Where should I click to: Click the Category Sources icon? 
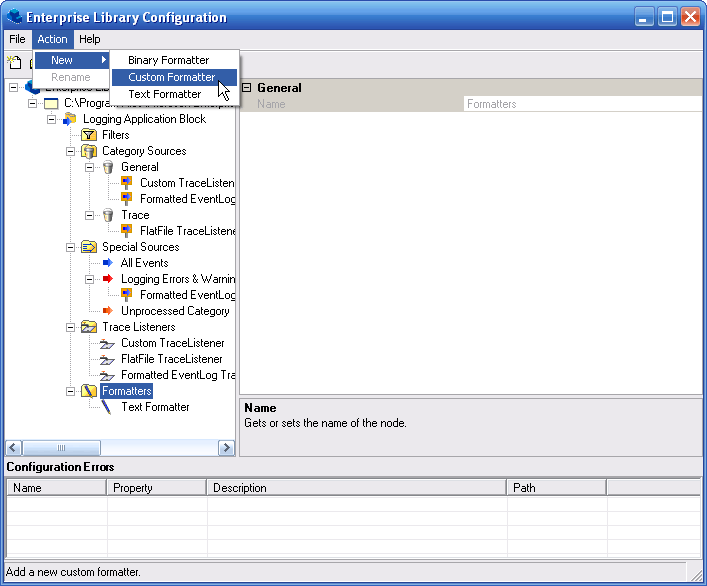(x=89, y=151)
